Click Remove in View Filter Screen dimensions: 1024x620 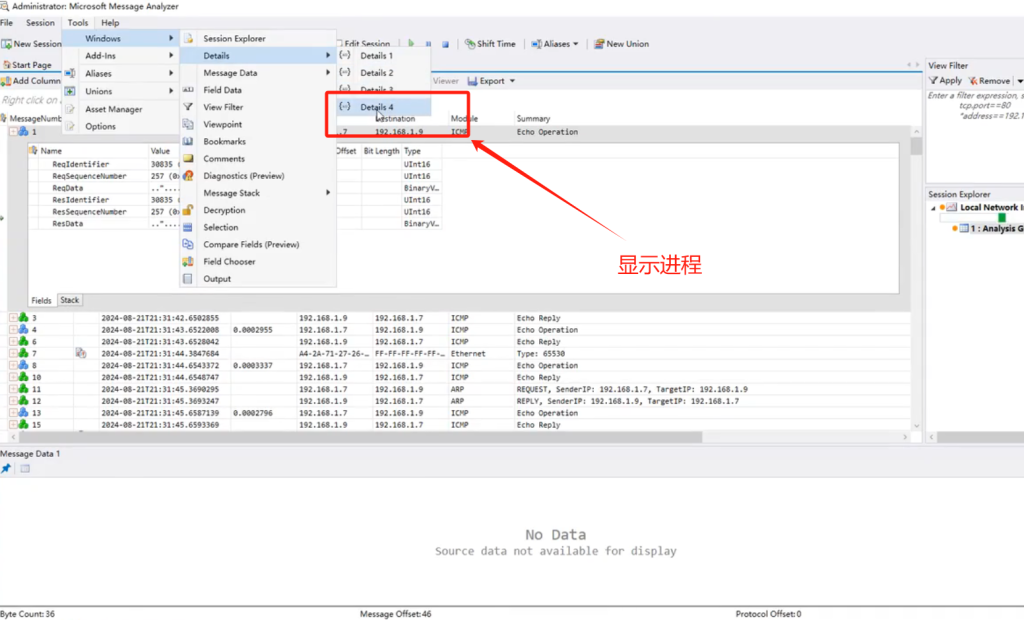pos(989,80)
